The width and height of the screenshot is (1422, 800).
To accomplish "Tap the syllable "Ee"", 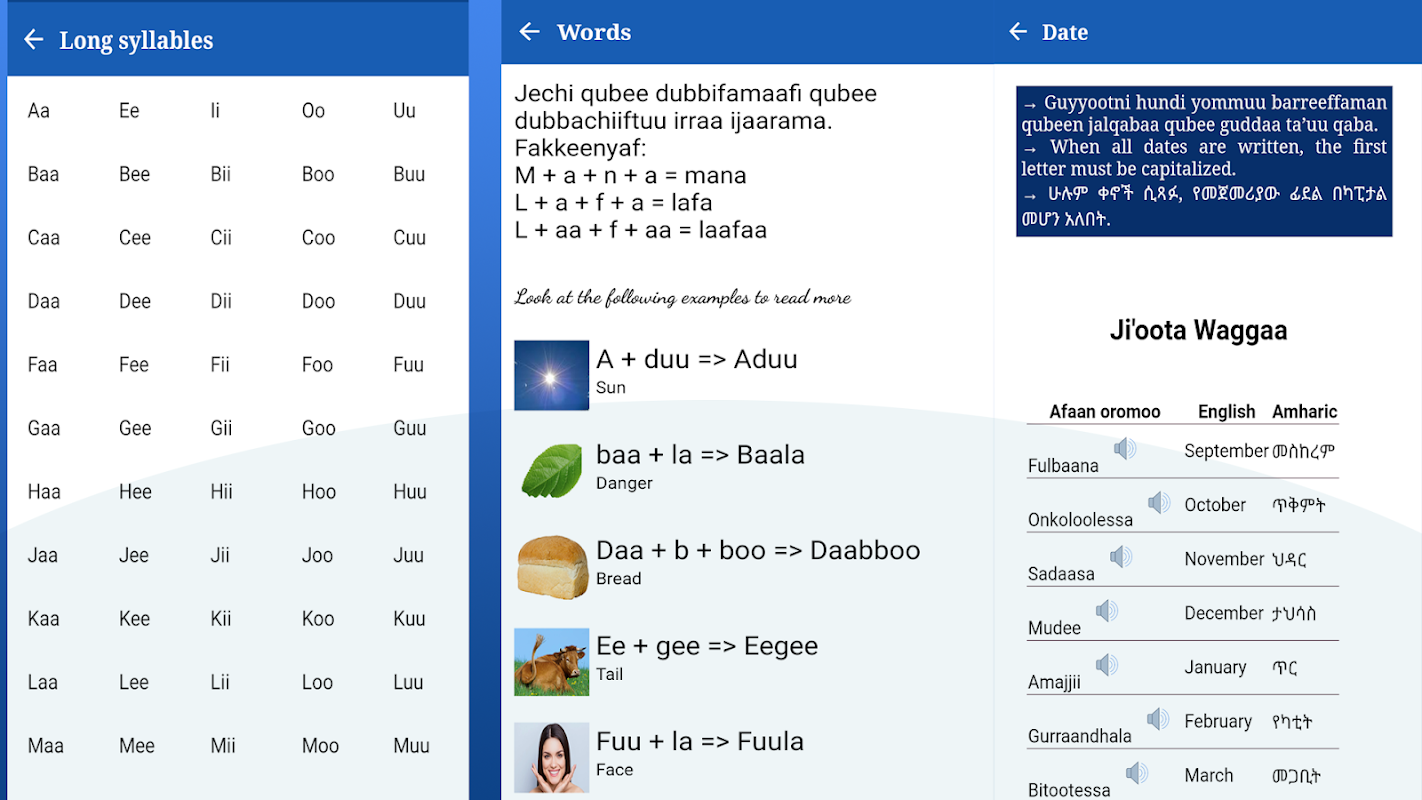I will (x=129, y=111).
